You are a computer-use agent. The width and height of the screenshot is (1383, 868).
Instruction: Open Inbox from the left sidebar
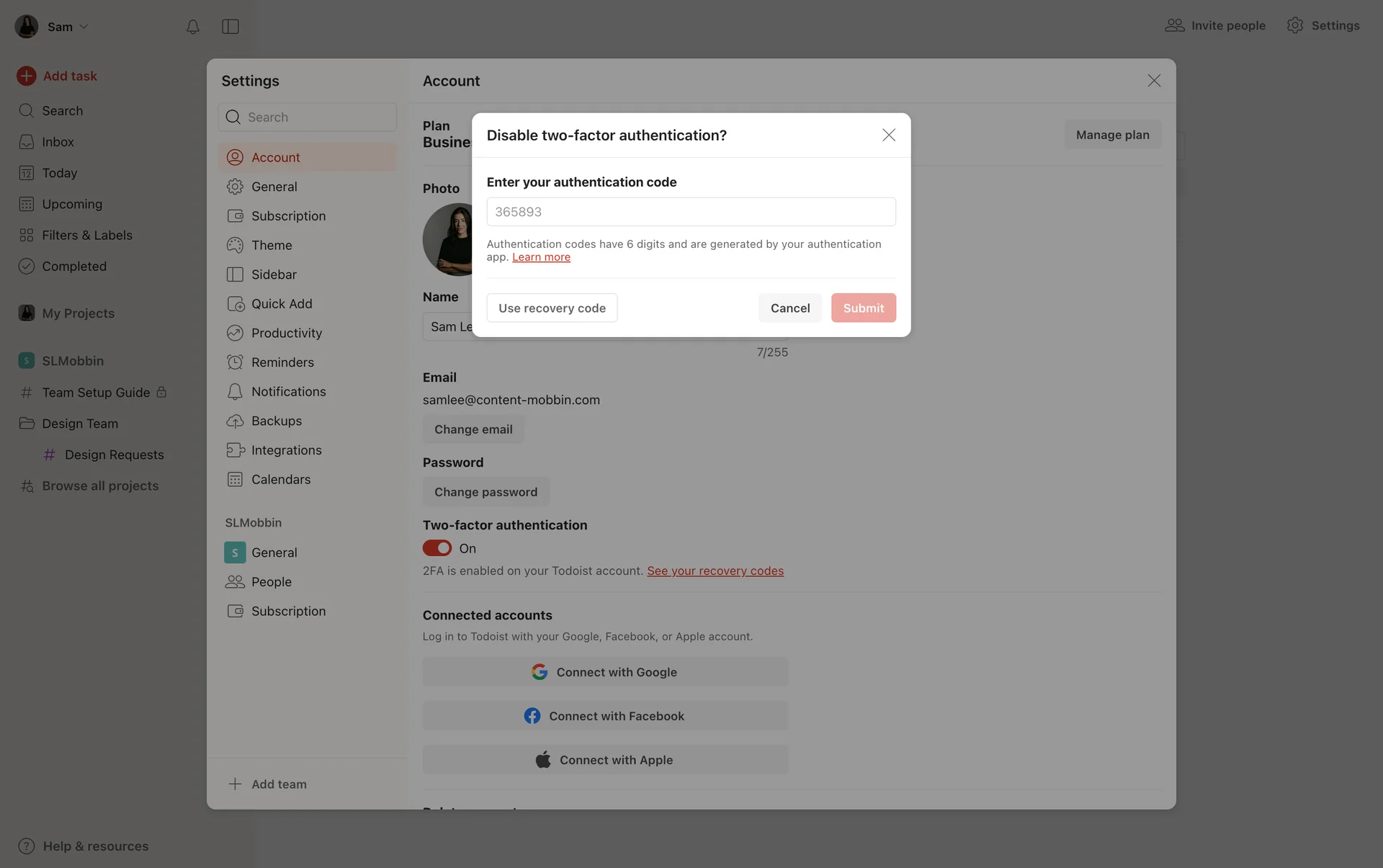point(58,142)
